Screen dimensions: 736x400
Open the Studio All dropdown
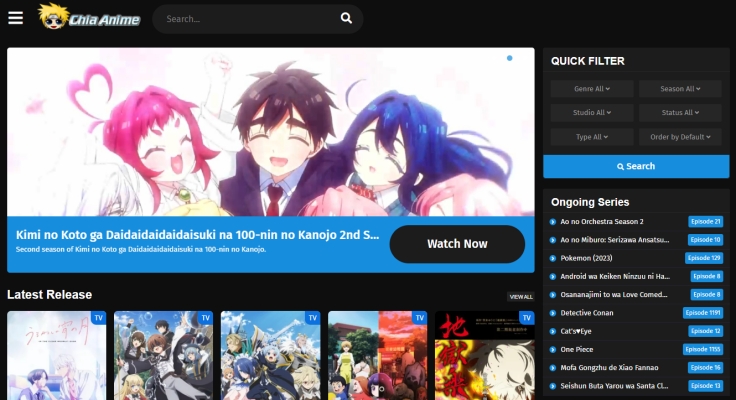(591, 113)
